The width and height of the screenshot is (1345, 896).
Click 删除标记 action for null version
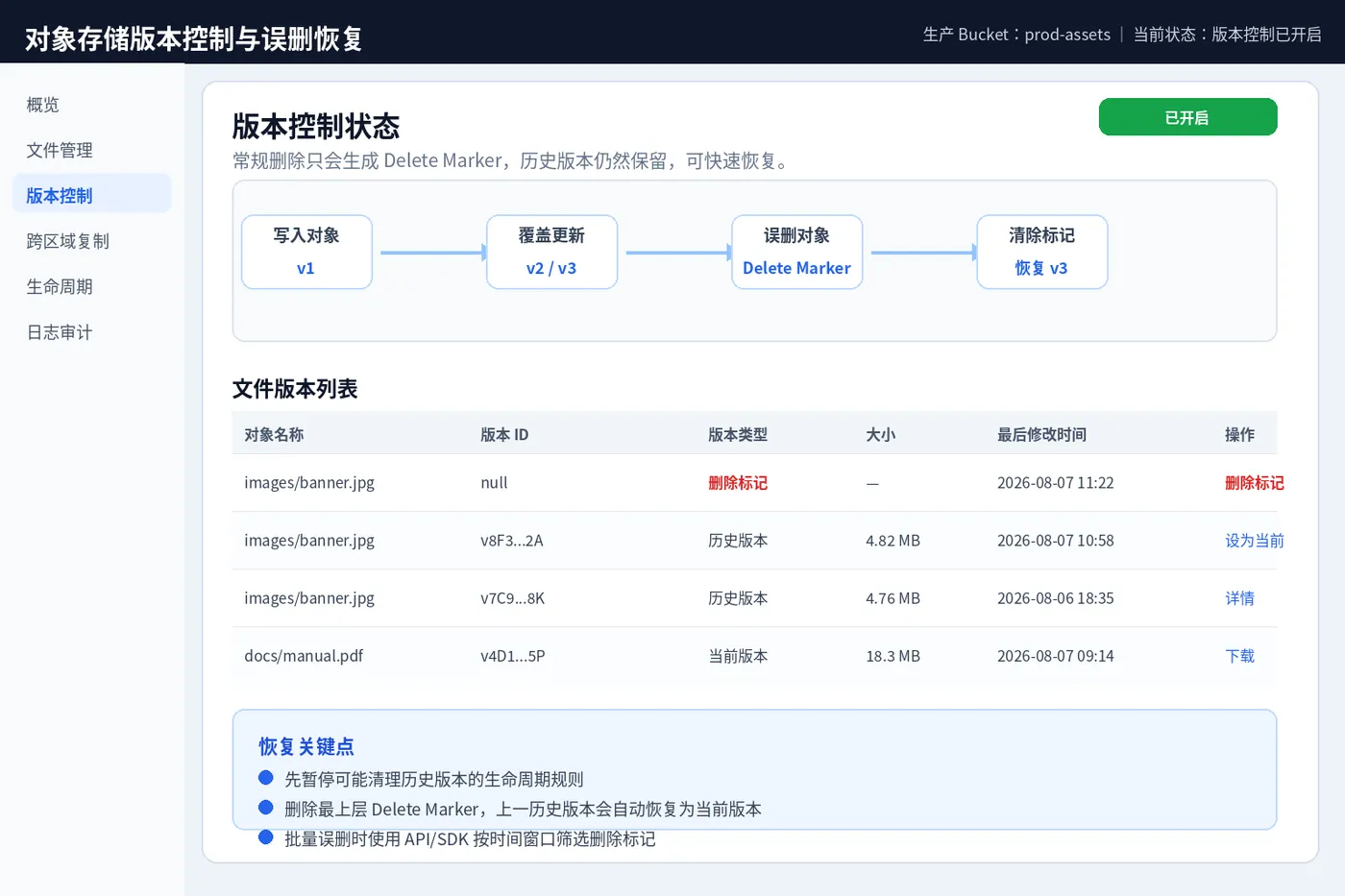1254,483
